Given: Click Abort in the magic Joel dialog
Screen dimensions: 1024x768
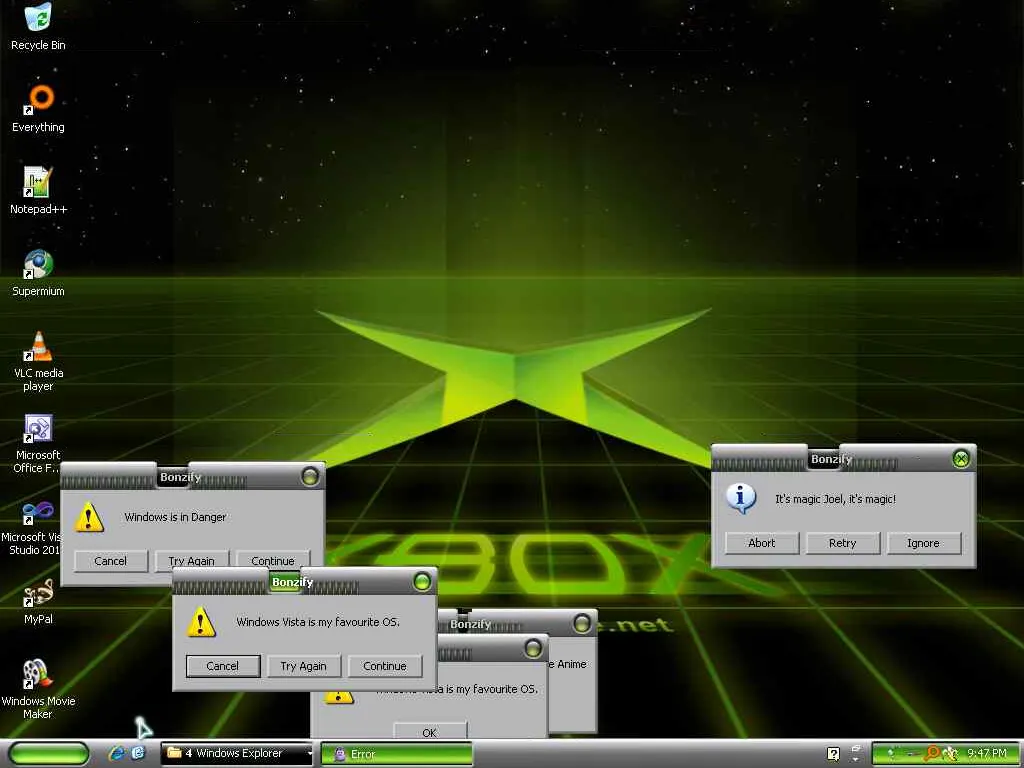Looking at the screenshot, I should point(761,543).
